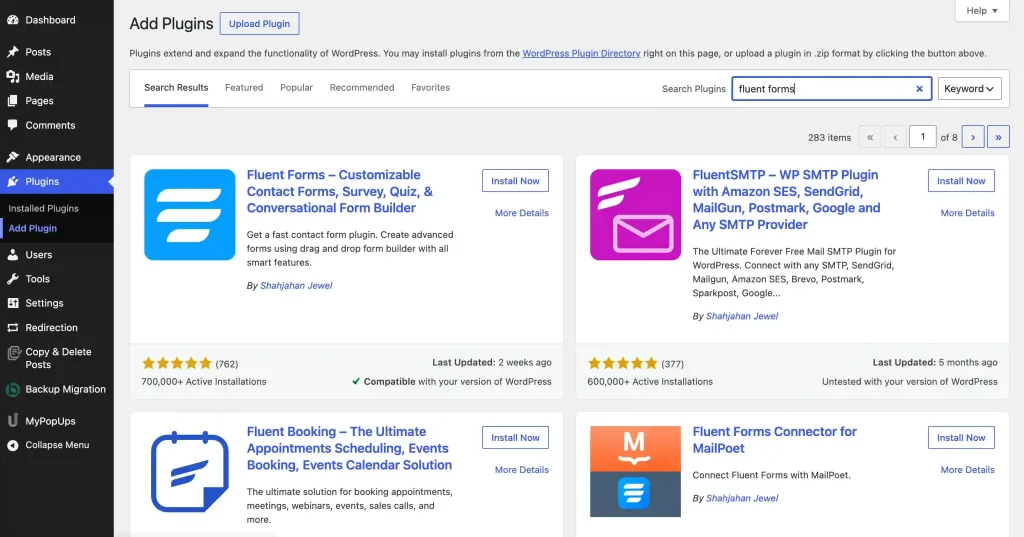1024x537 pixels.
Task: Click the MyPopUps icon in sidebar
Action: point(12,421)
